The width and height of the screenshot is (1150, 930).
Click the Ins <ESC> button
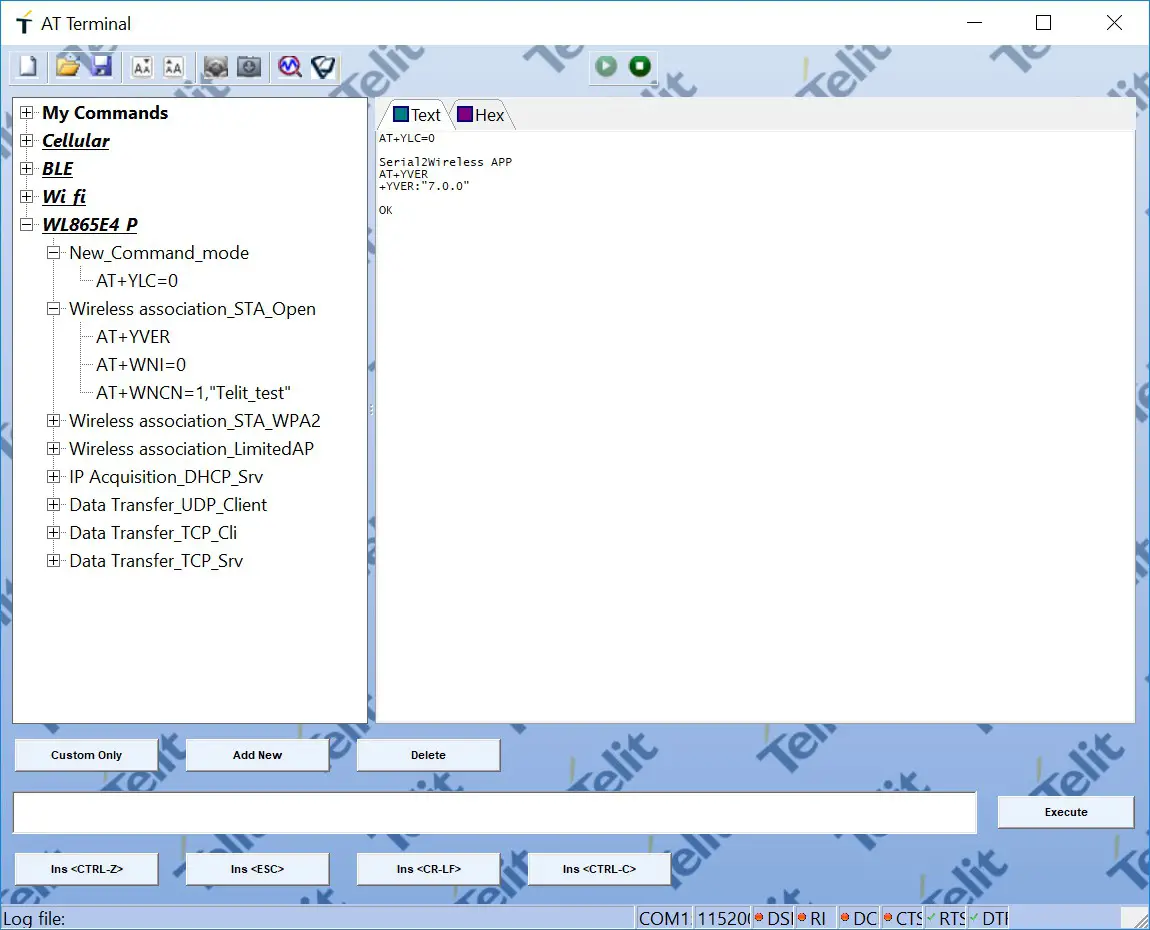(x=257, y=869)
